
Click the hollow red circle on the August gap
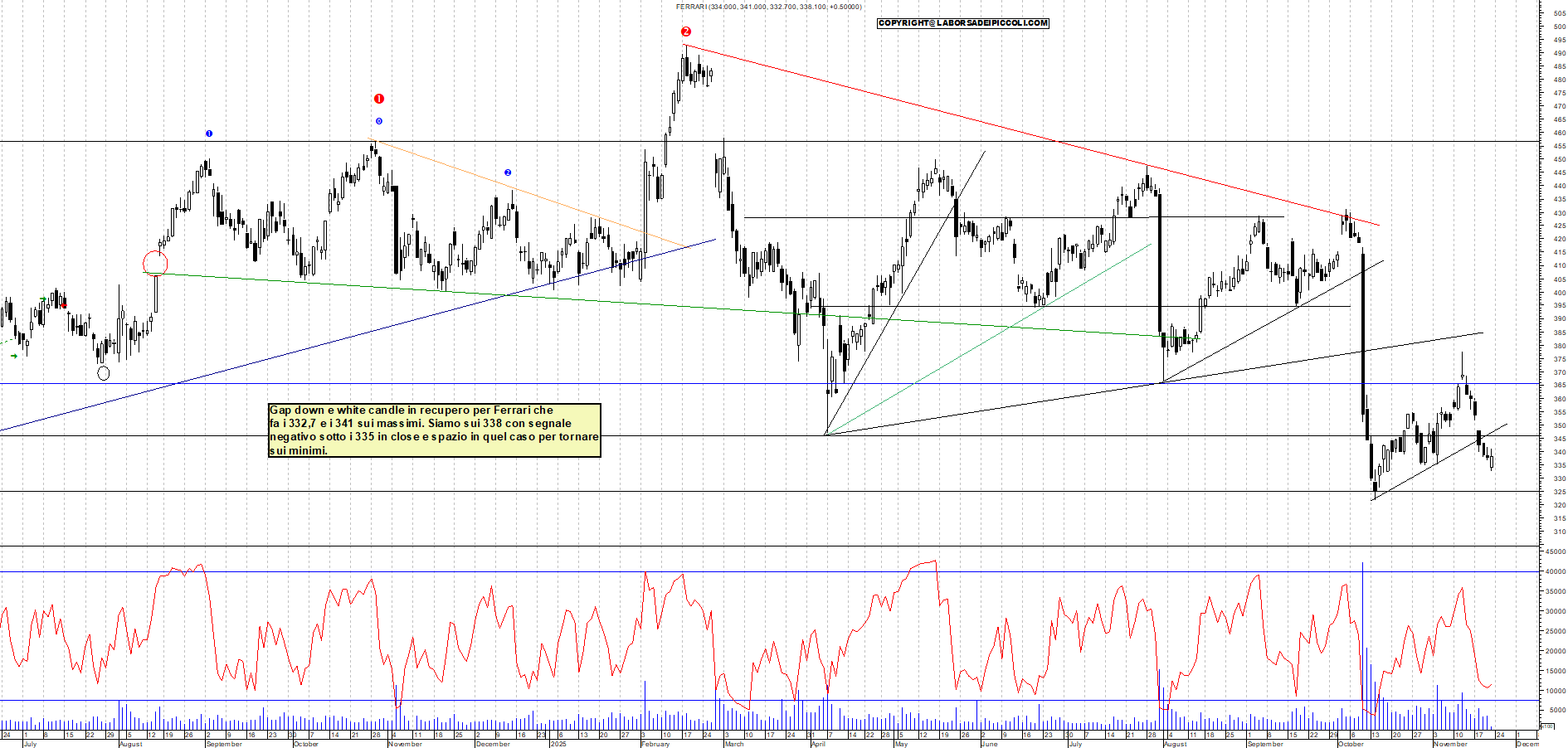pyautogui.click(x=155, y=264)
